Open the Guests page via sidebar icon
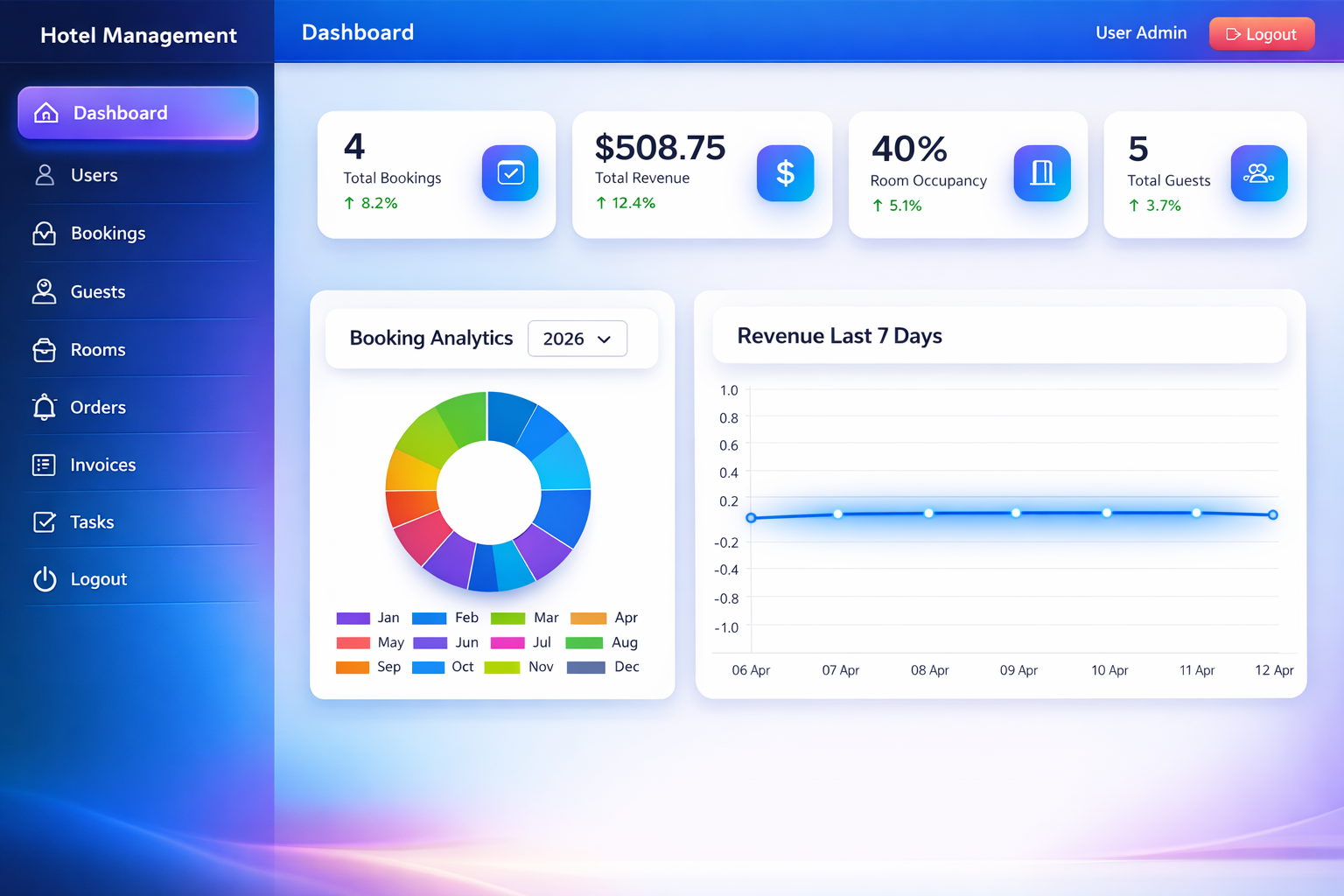This screenshot has height=896, width=1344. click(x=45, y=291)
